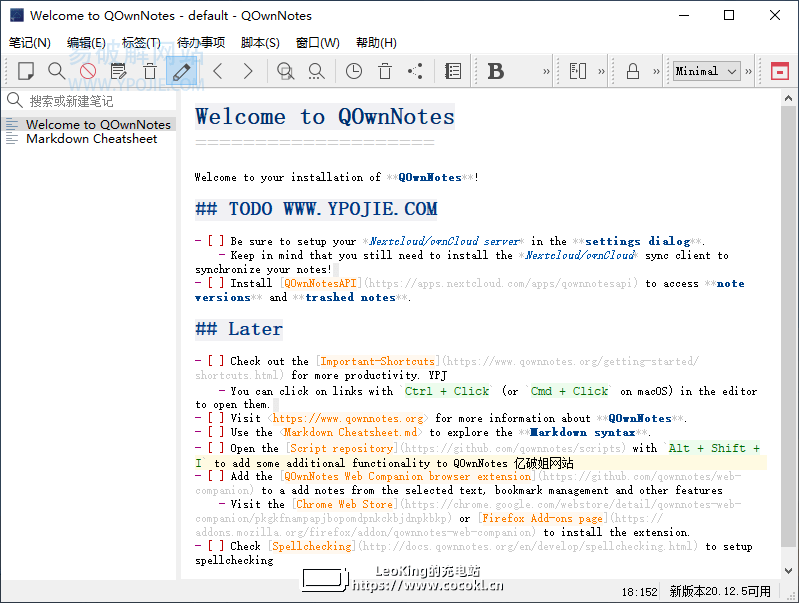Go forward with the right arrow icon
The height and width of the screenshot is (603, 799).
(248, 71)
